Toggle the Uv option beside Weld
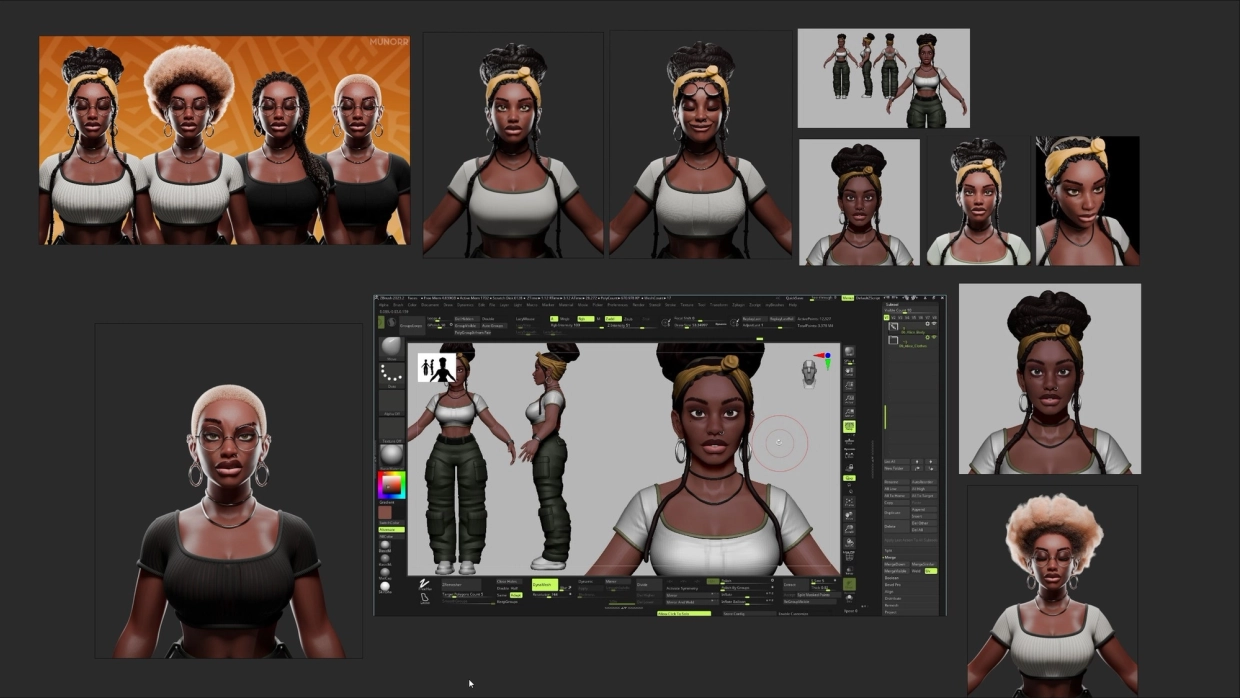 click(931, 571)
